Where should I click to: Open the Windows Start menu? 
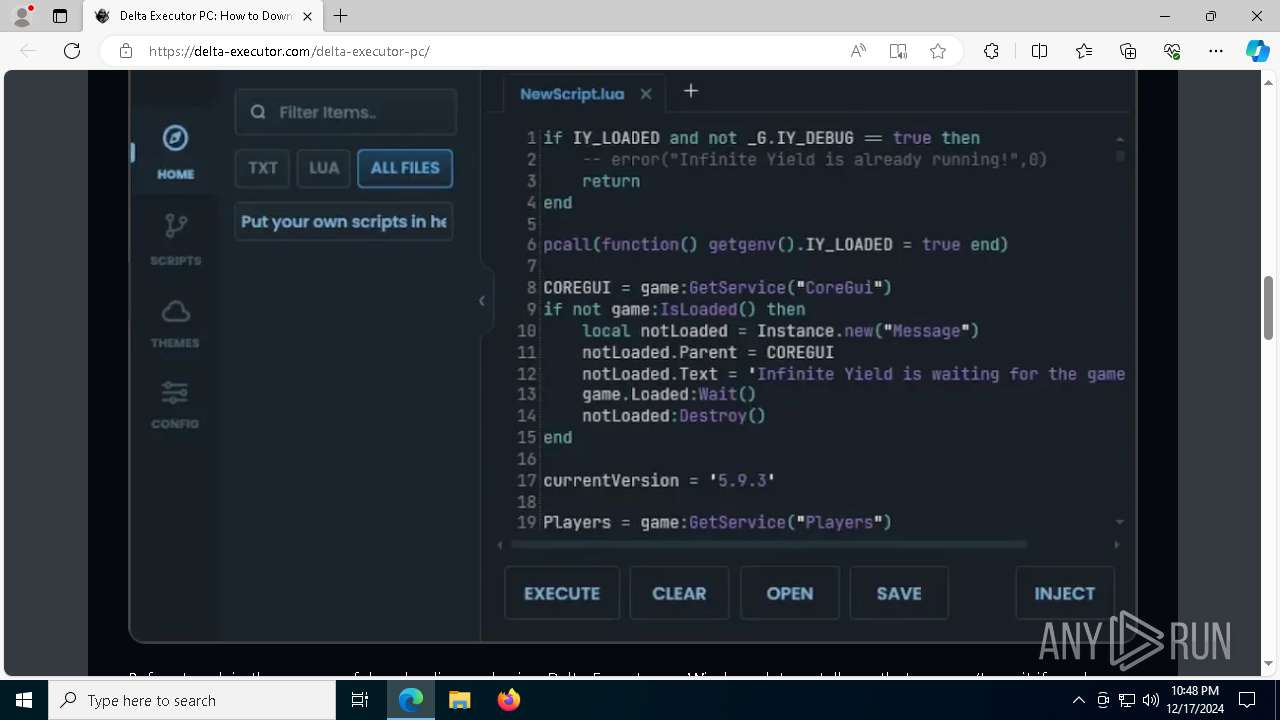[24, 700]
